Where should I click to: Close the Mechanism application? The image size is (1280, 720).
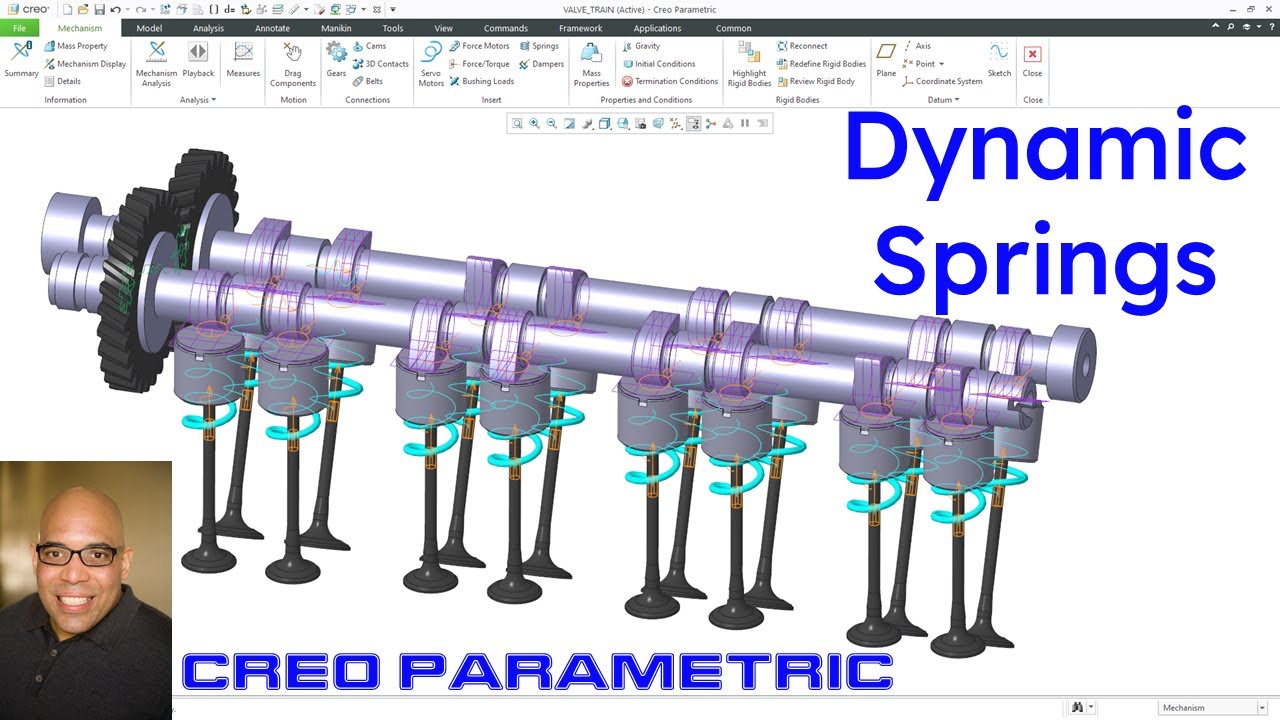pyautogui.click(x=1032, y=61)
